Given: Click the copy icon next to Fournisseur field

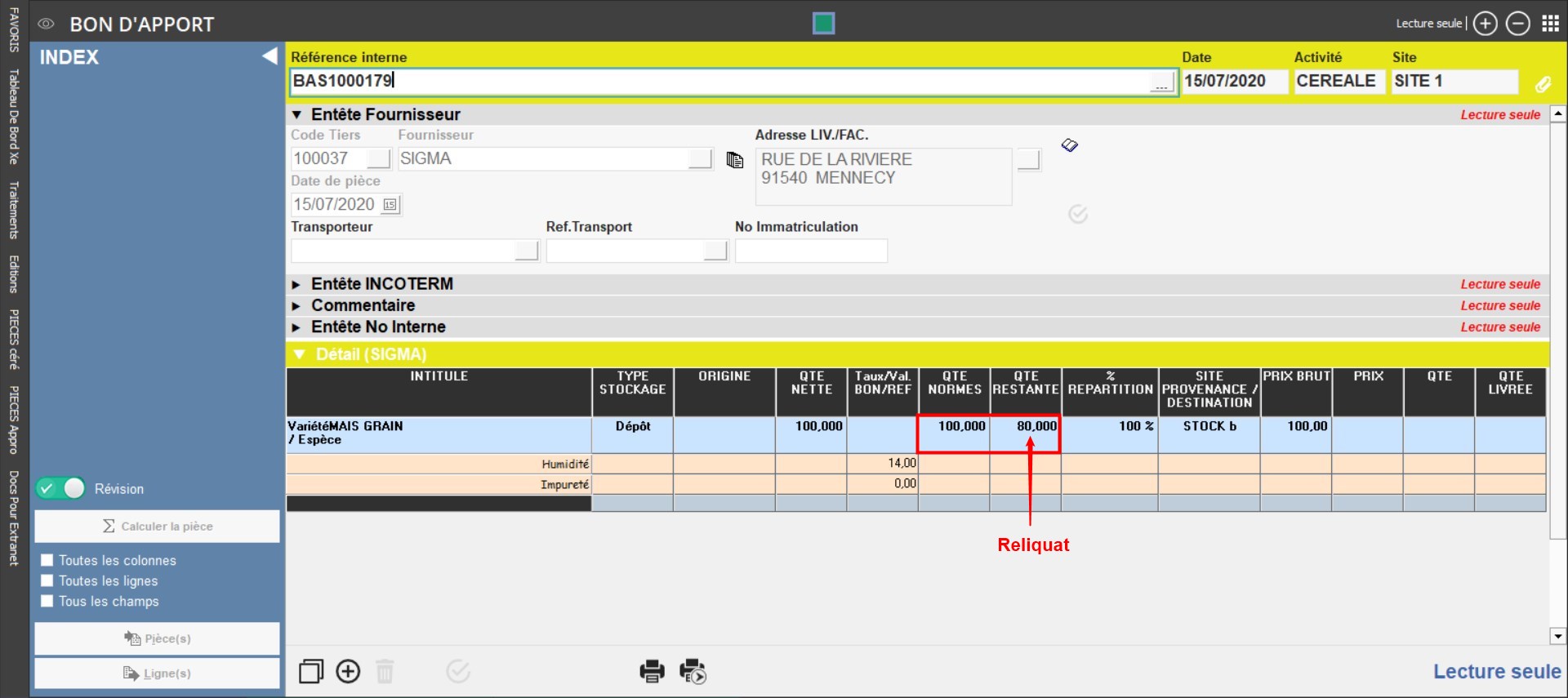Looking at the screenshot, I should [x=735, y=160].
